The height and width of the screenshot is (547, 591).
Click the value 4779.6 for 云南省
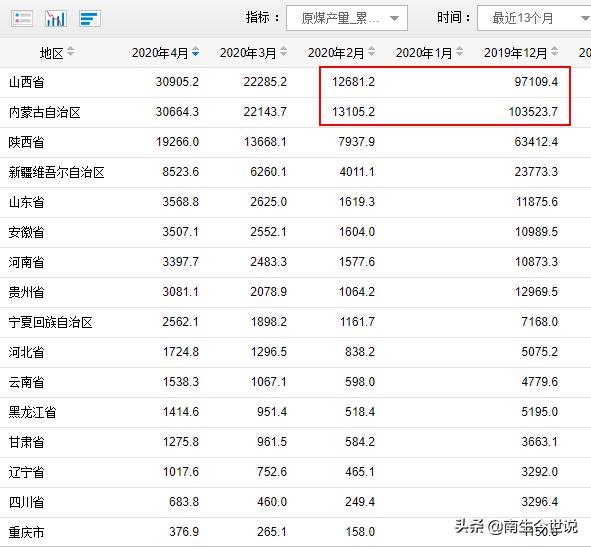click(x=540, y=382)
